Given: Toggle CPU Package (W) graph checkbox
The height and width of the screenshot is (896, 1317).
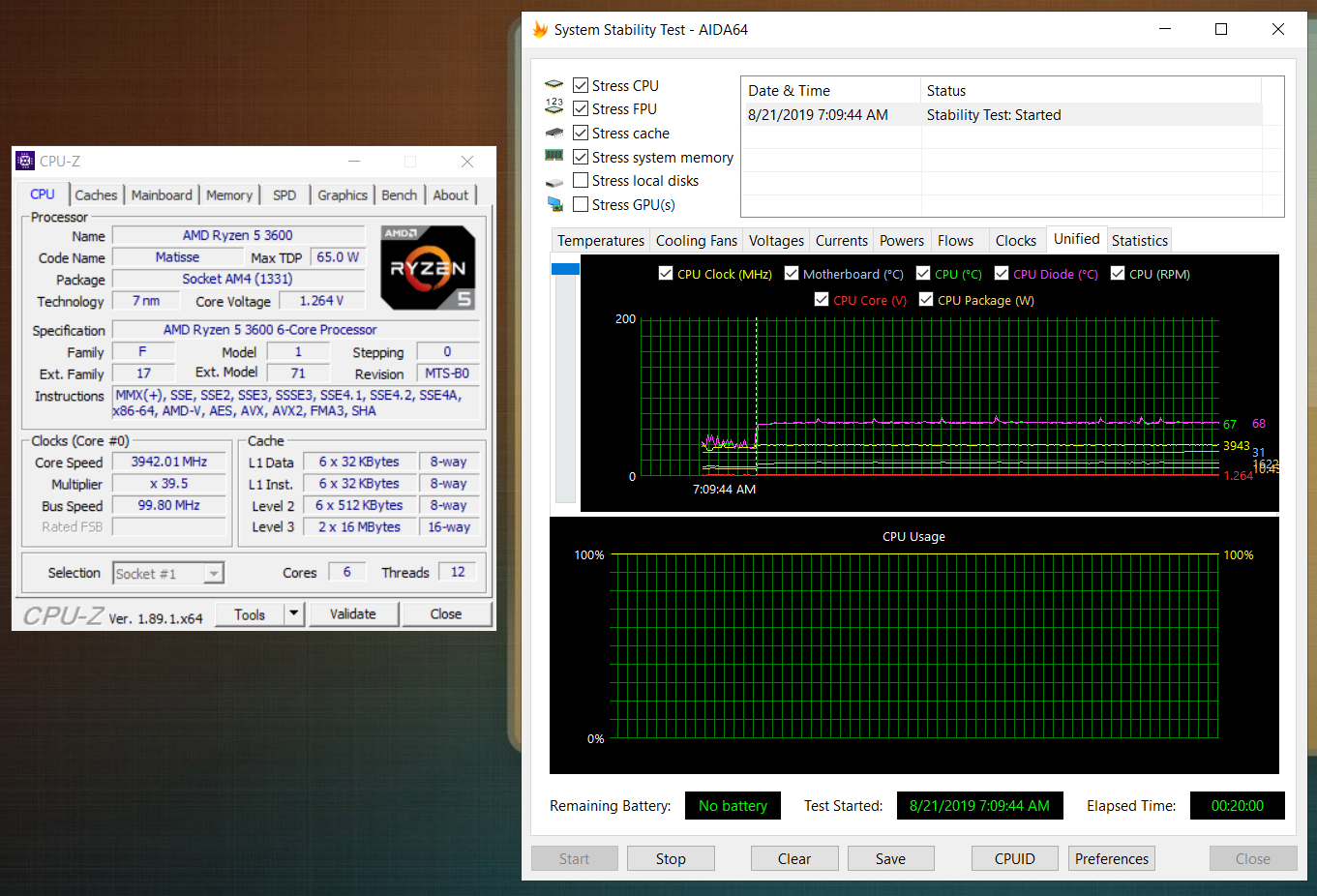Looking at the screenshot, I should point(926,299).
